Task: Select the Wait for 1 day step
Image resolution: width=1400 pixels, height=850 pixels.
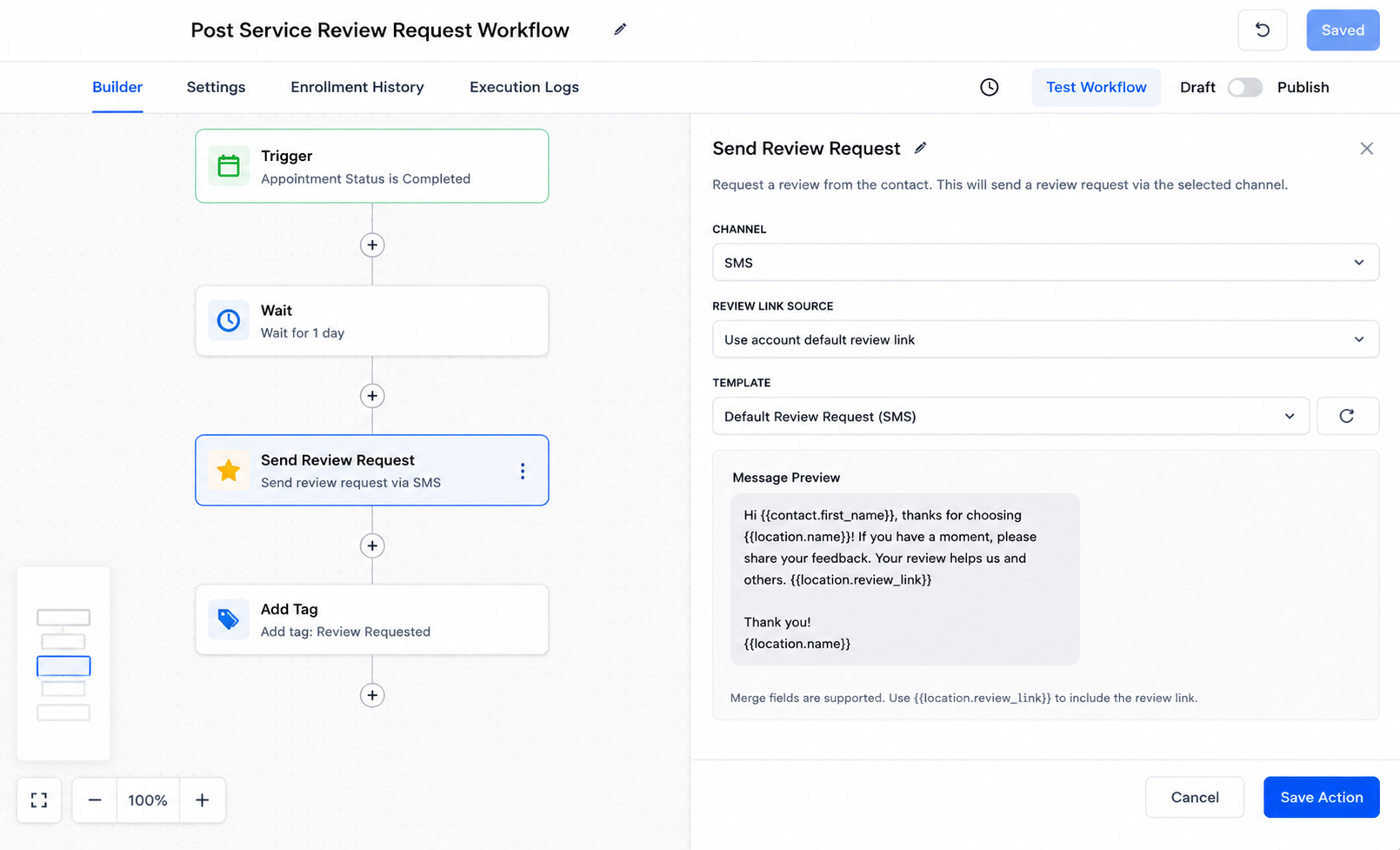Action: (x=372, y=321)
